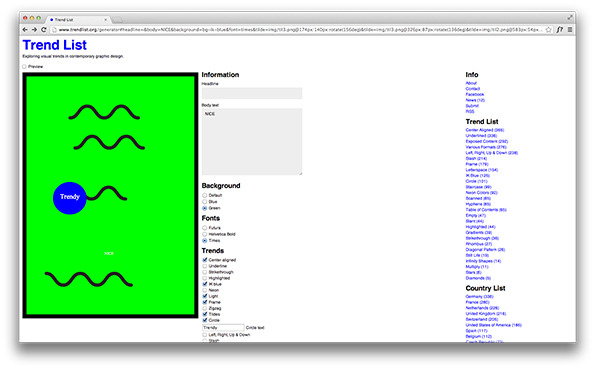Viewport: 595px width, 369px height.
Task: Open the Center Aligned trend link
Action: point(485,130)
